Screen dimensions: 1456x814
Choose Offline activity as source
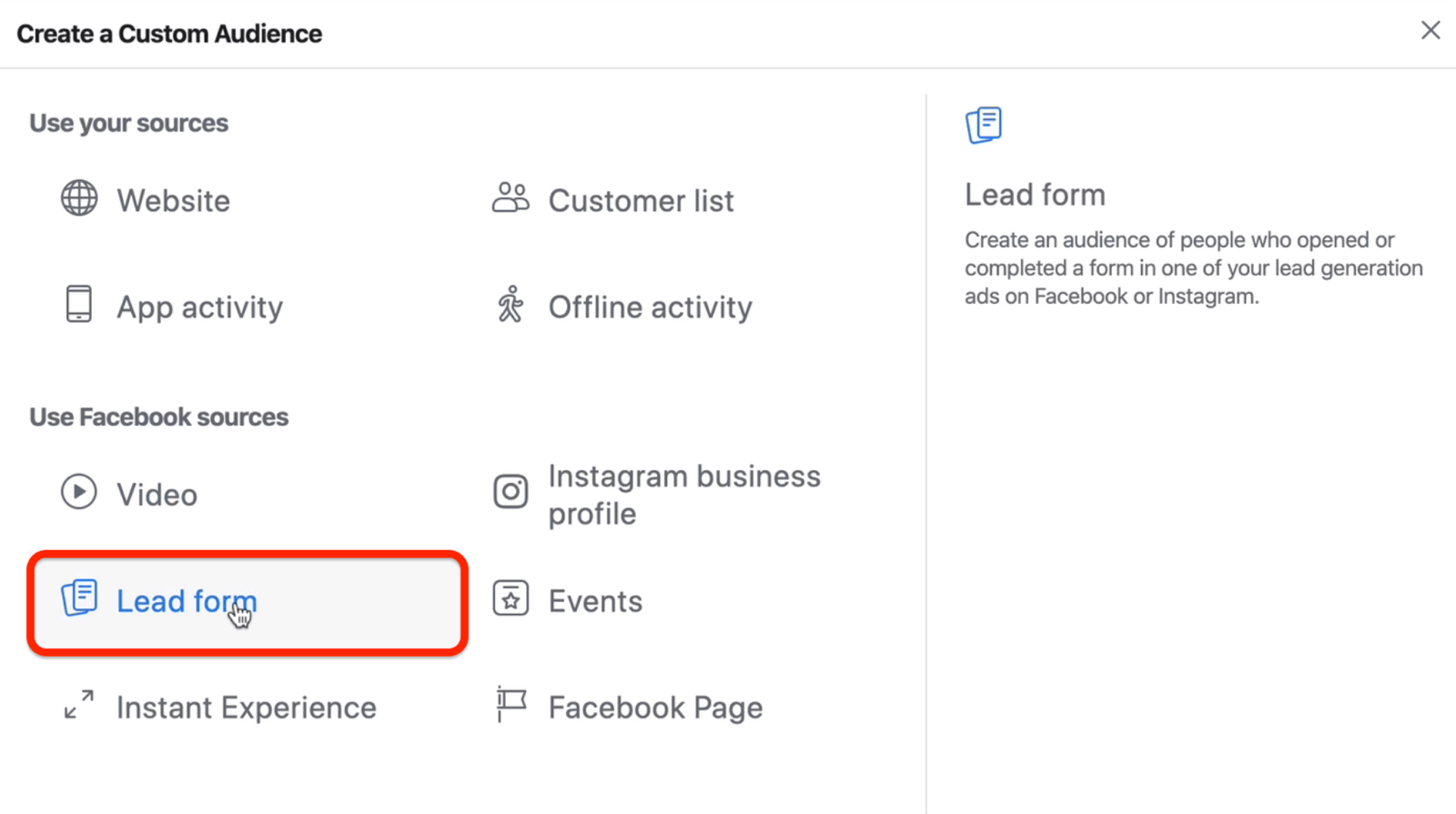pos(650,307)
